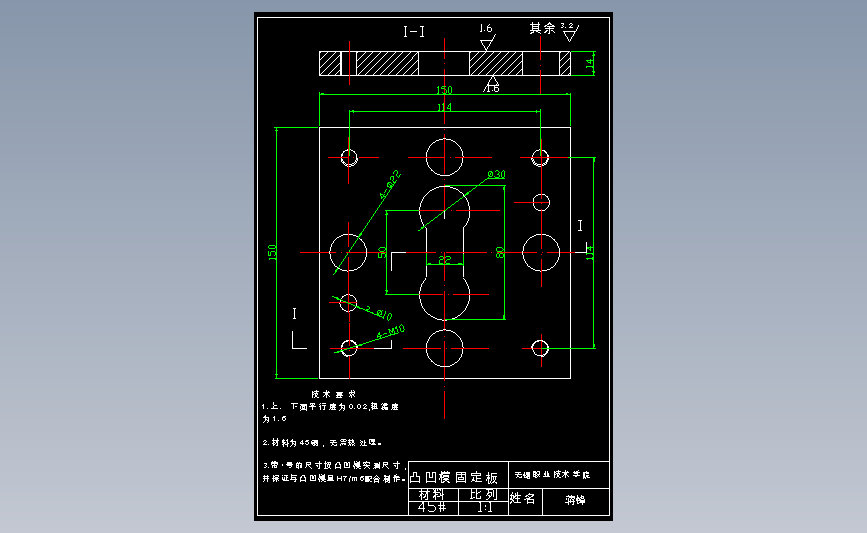The height and width of the screenshot is (533, 867).
Task: Select the 1.6 roughness symbol above the section view
Action: (487, 37)
